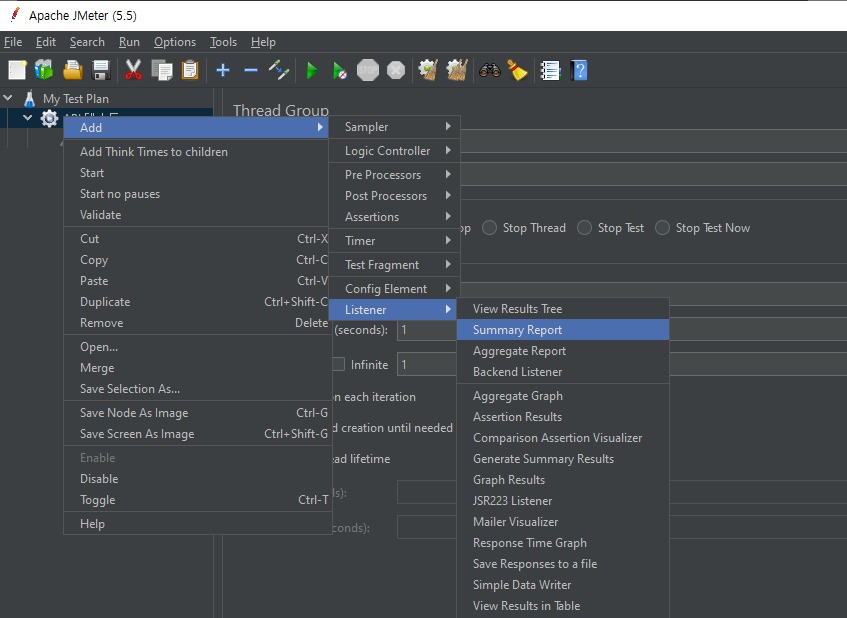Screen dimensions: 847x618
Task: Open the Templates icon in toolbar
Action: [x=44, y=70]
